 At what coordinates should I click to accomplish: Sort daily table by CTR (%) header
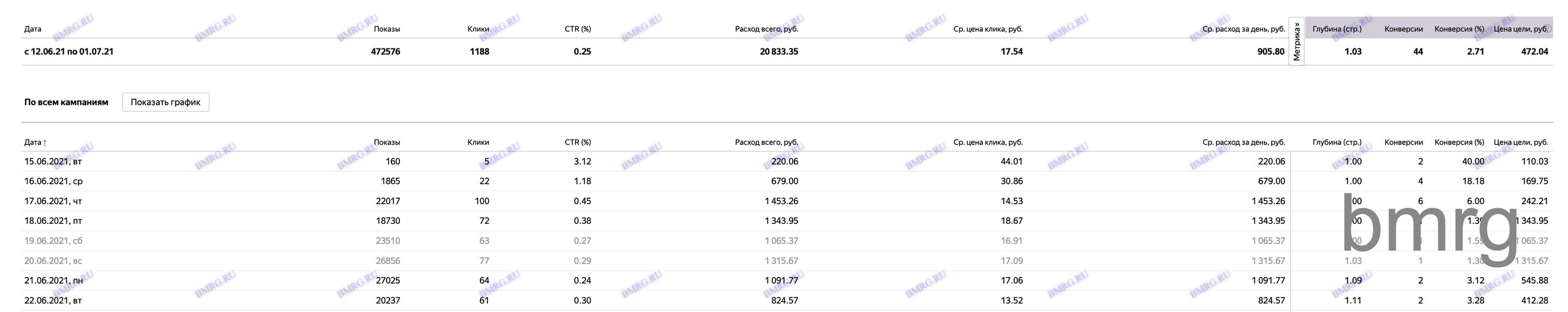coord(577,142)
